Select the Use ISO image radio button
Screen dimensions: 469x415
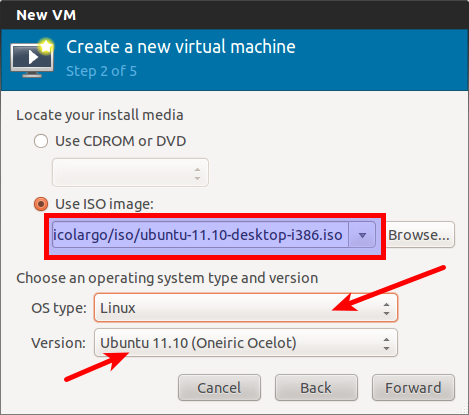click(41, 204)
